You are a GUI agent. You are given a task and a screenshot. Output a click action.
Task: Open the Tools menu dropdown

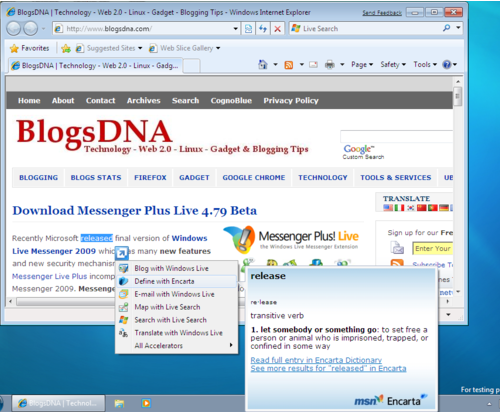[x=425, y=64]
